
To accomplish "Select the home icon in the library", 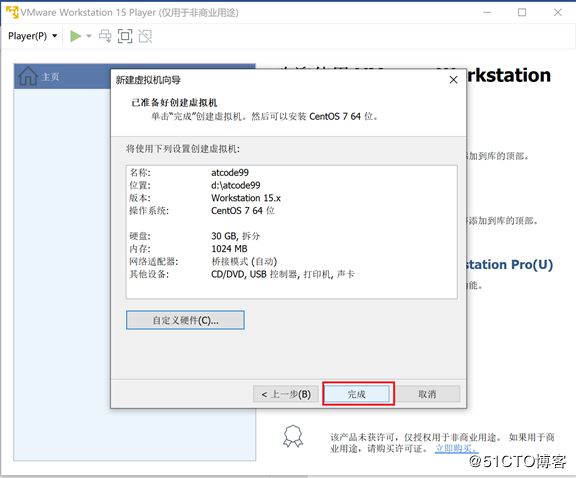I will (28, 76).
